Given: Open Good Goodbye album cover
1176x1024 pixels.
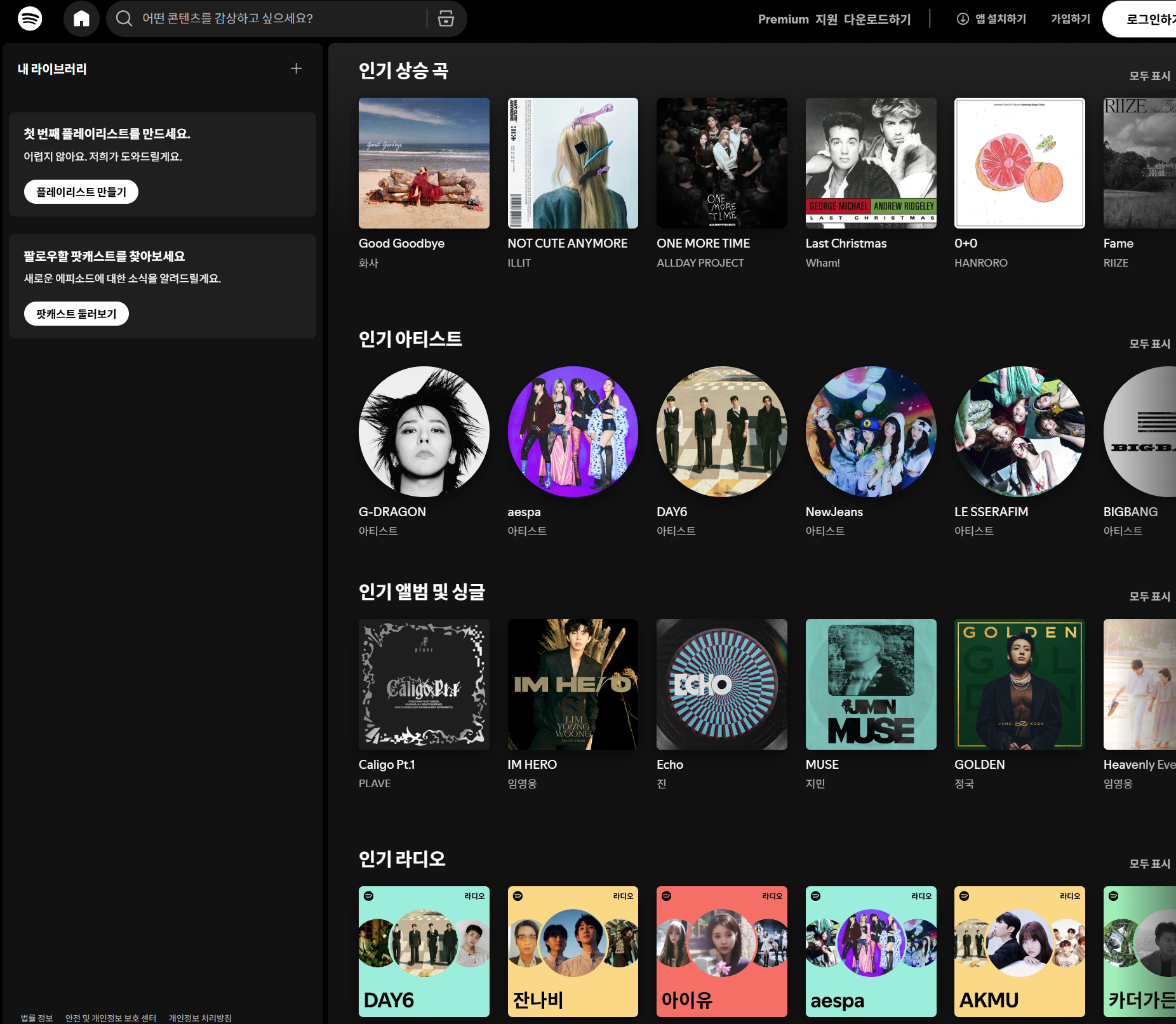Looking at the screenshot, I should (424, 163).
